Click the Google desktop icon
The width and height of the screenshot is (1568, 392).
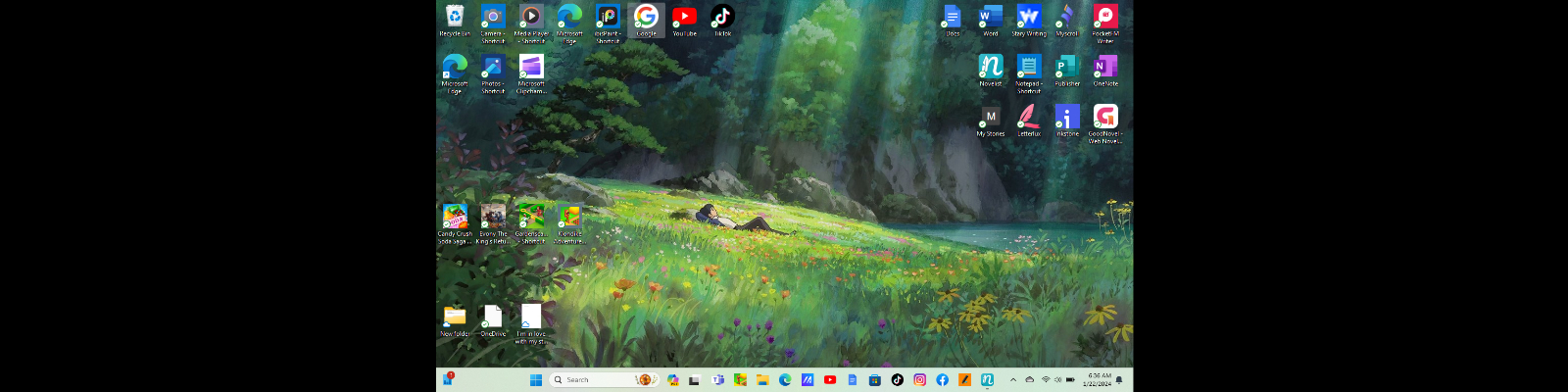[646, 22]
